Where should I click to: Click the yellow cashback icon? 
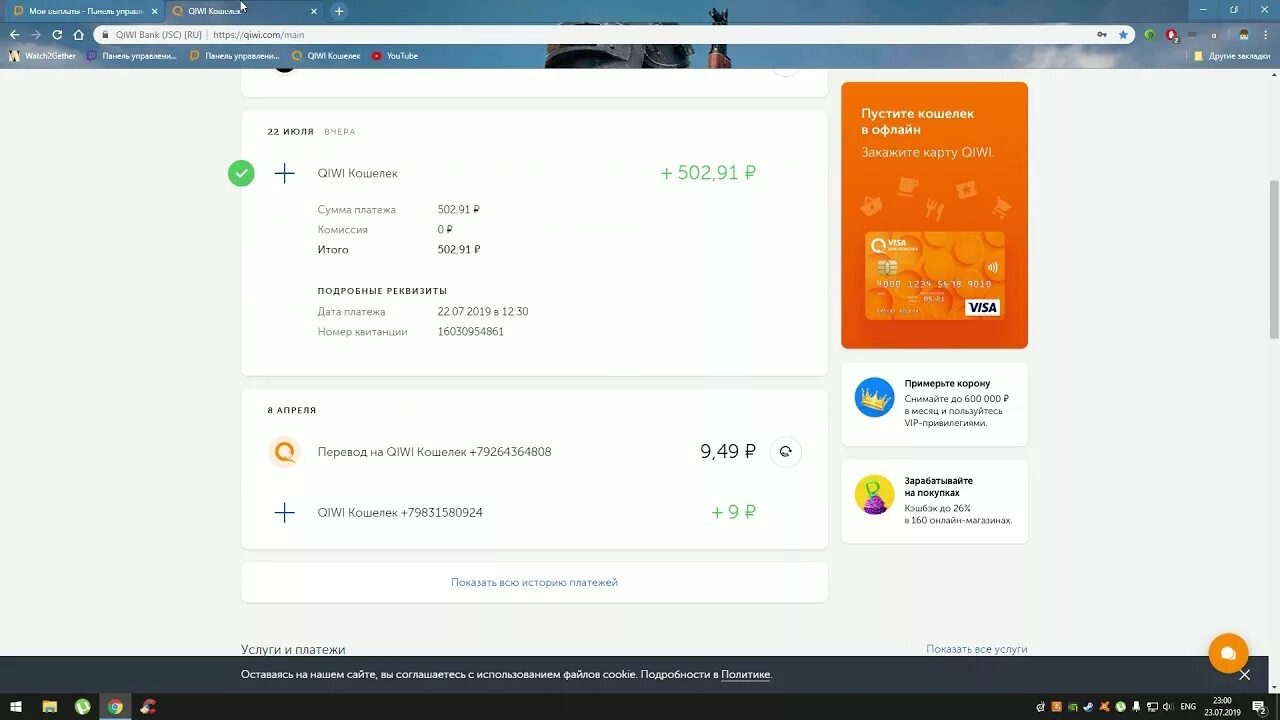coord(874,495)
